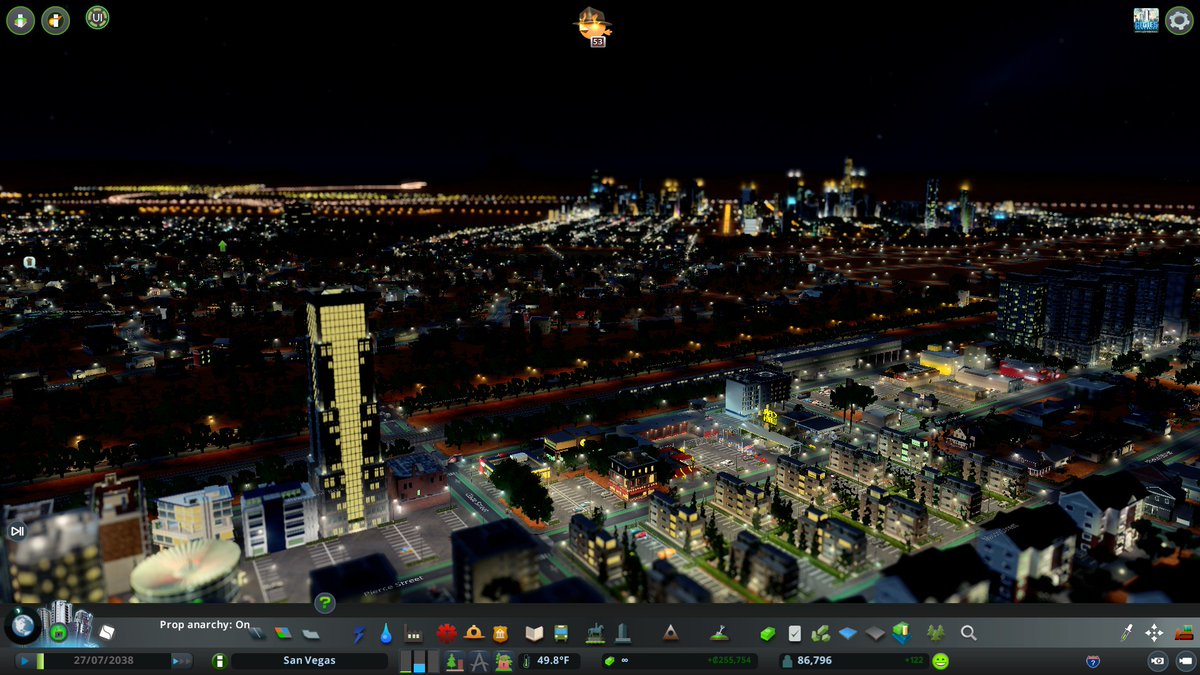The image size is (1200, 675).
Task: Open the Parks and Decoration statue menu
Action: pyautogui.click(x=596, y=633)
